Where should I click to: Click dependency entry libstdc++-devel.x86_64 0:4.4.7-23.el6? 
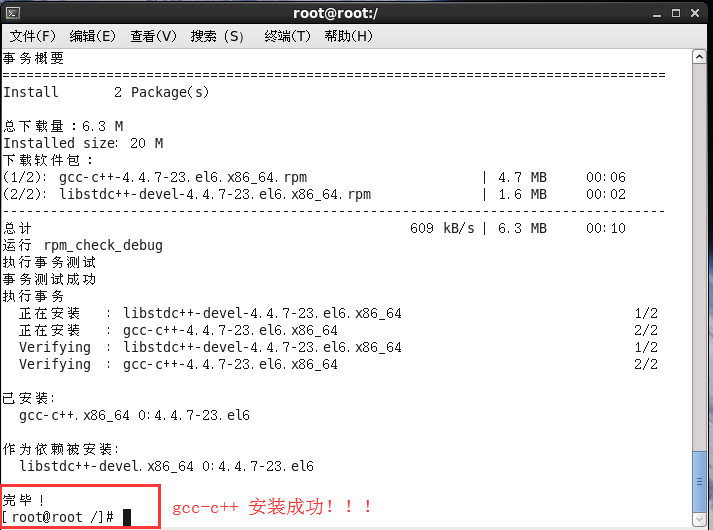tap(166, 466)
